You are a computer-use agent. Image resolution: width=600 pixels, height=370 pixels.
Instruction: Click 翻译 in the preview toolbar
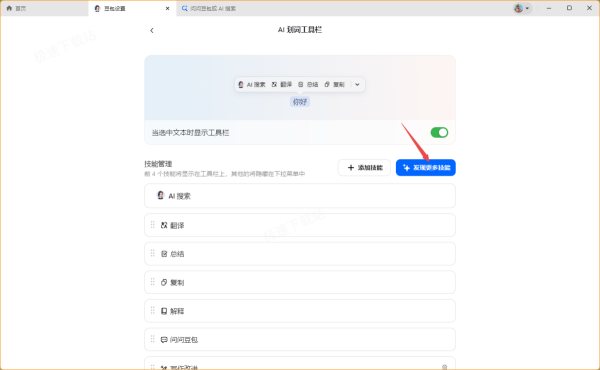(x=282, y=85)
